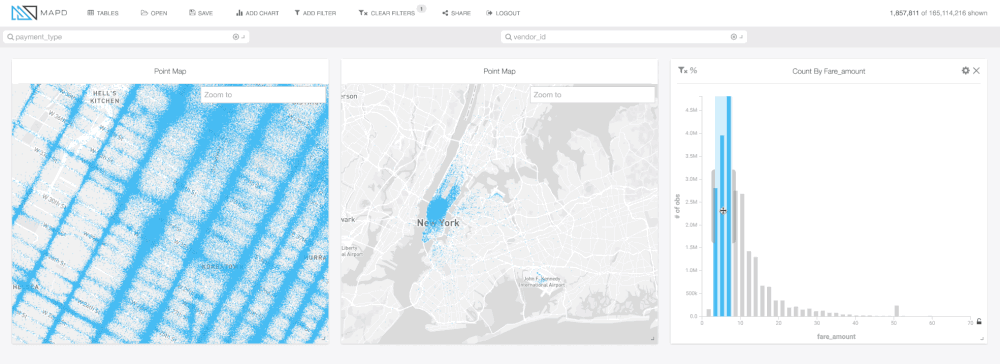
Task: Clear the payment_type search field
Action: 235,37
